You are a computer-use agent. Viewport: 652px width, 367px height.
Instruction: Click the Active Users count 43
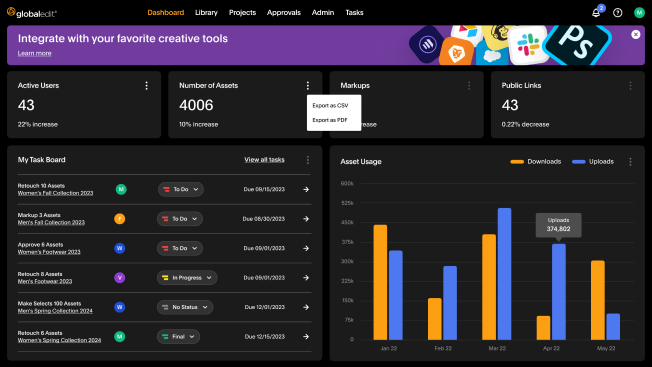pyautogui.click(x=26, y=105)
